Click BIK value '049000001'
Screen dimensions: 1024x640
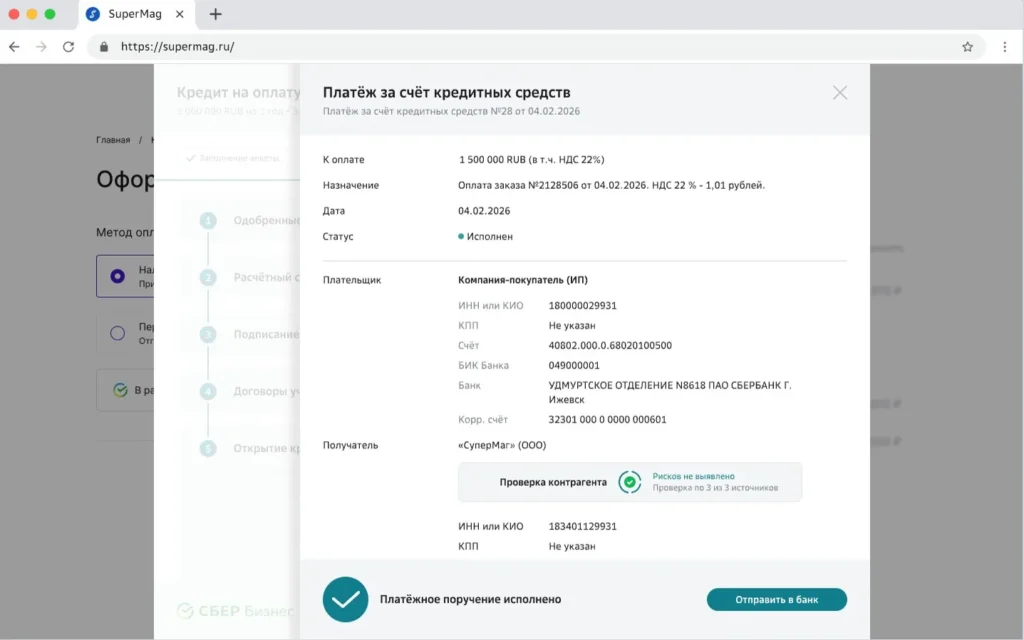tap(574, 366)
